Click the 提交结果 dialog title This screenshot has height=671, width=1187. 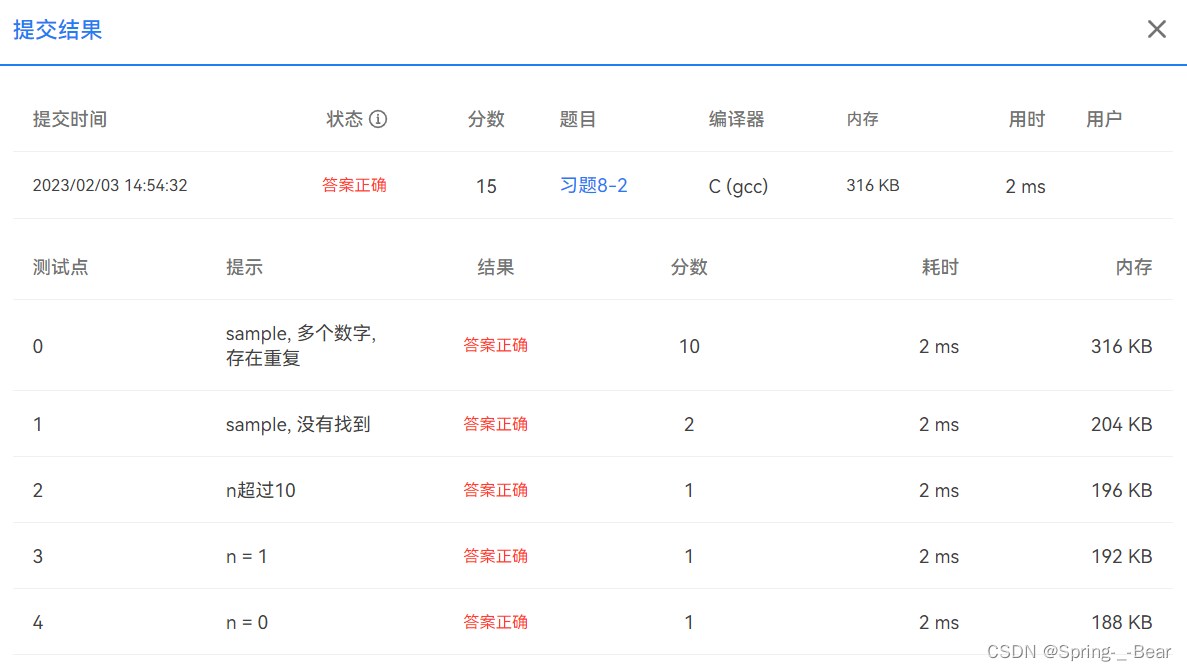point(58,30)
